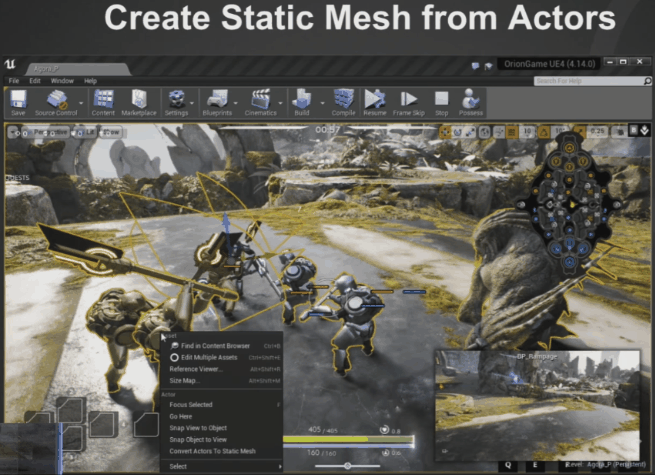Click the slider handle below mana bar

(347, 466)
